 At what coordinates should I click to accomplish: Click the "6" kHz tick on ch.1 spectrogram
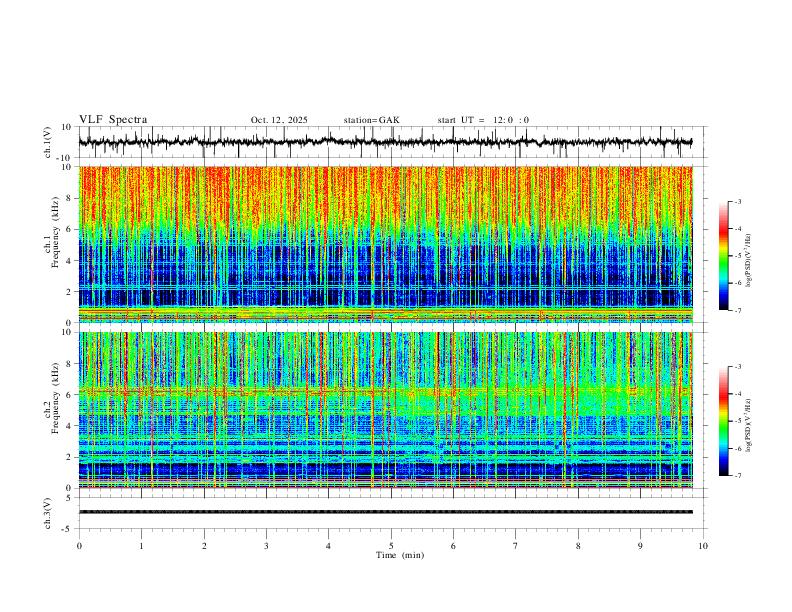[69, 230]
